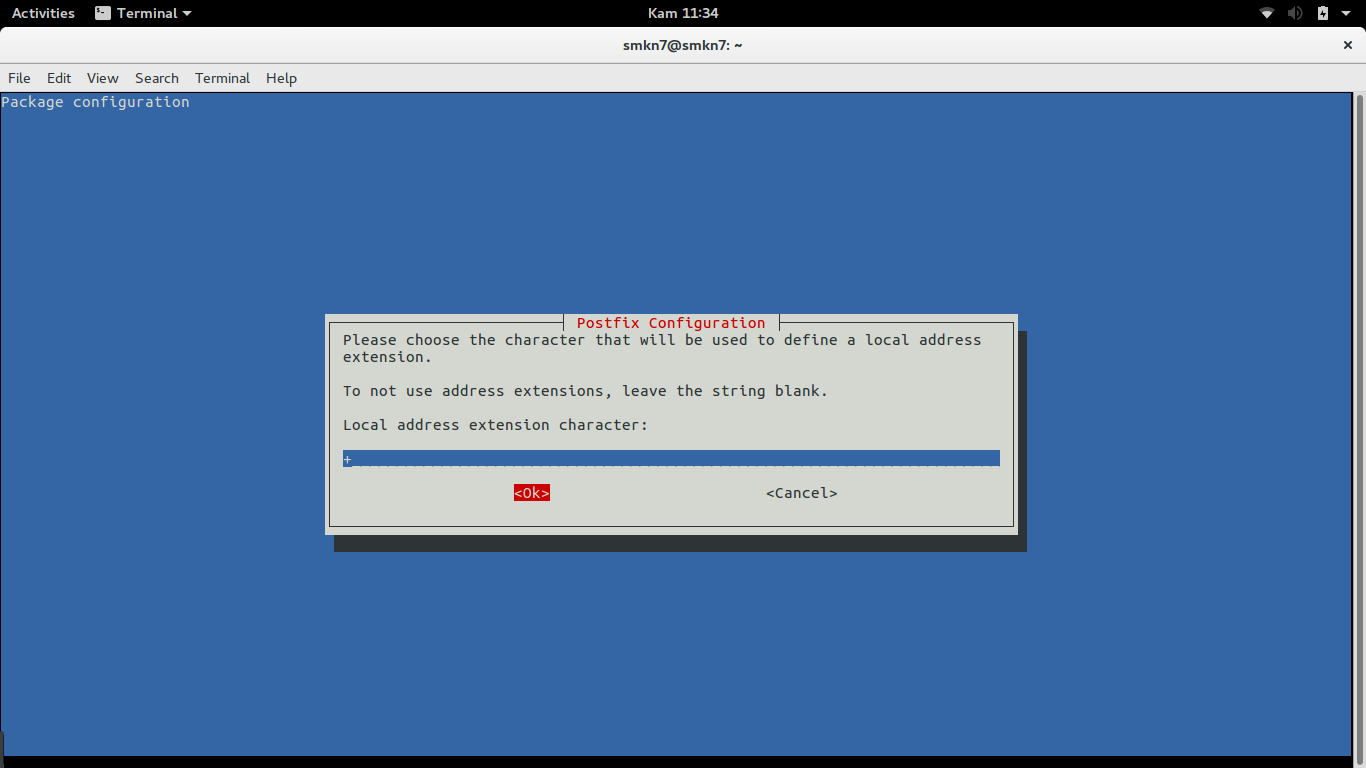Click the smkn7@smkn7 window title bar
Viewport: 1366px width, 768px height.
[682, 45]
